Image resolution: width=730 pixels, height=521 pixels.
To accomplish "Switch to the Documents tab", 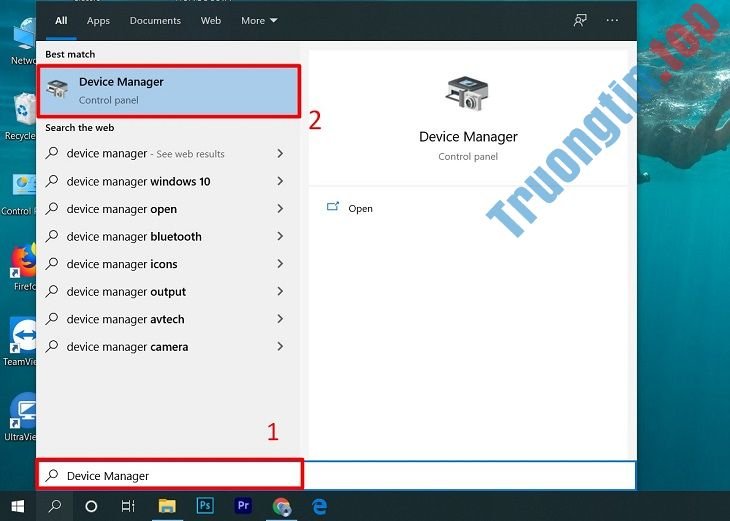I will click(x=155, y=20).
